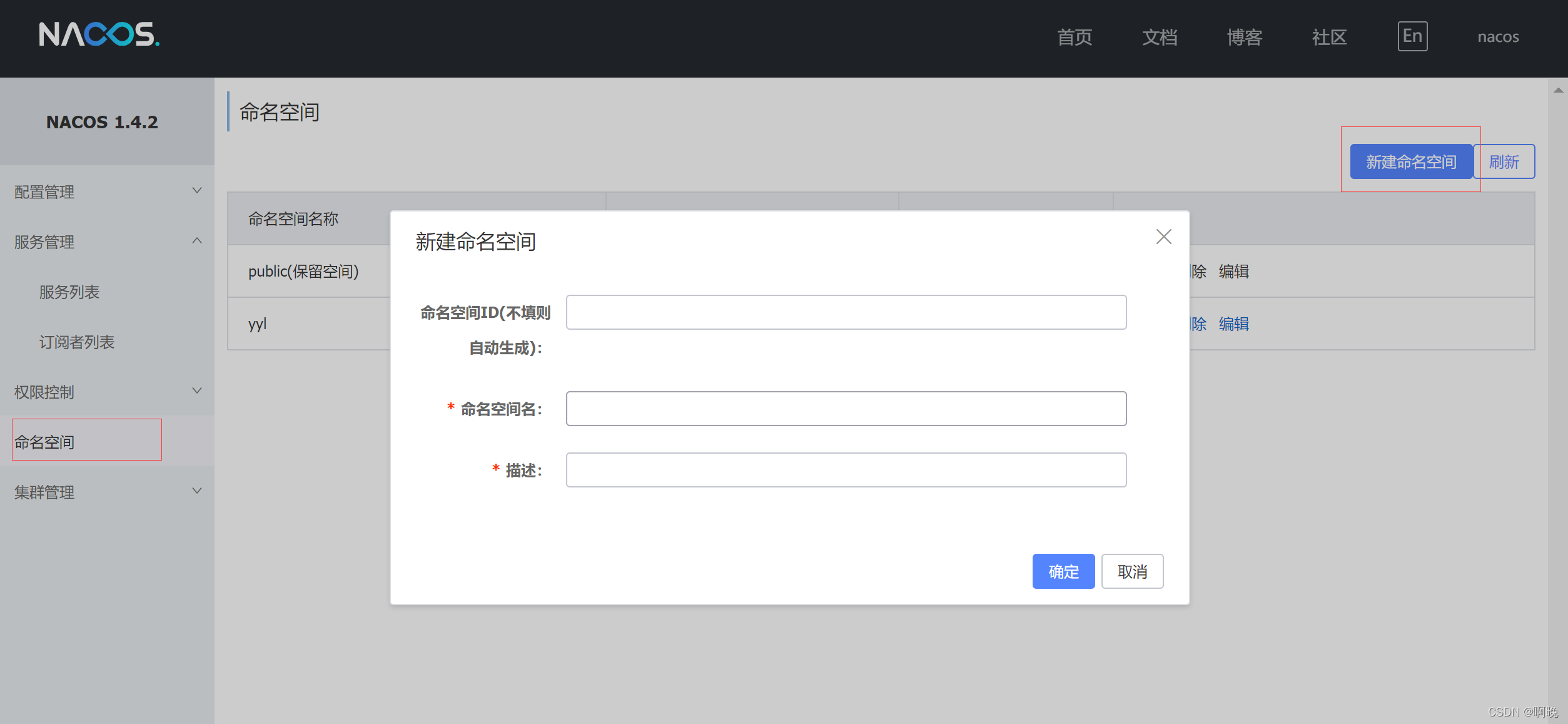Click 编辑 in the public row

coord(1233,271)
